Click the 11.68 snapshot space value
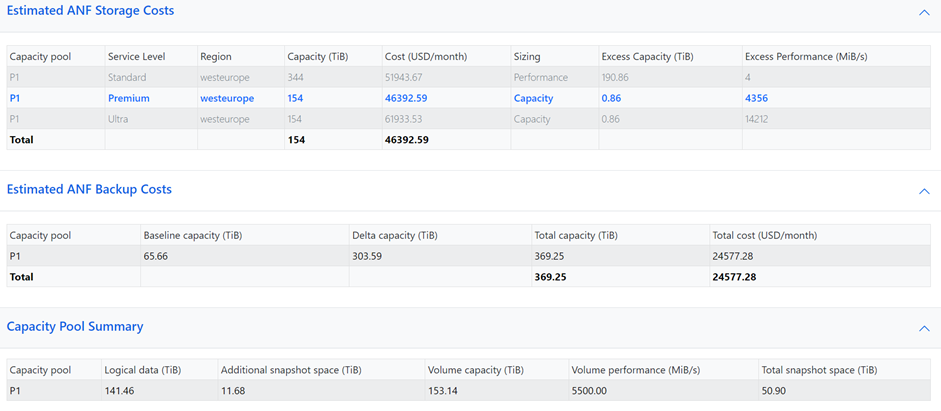This screenshot has height=411, width=941. click(233, 391)
